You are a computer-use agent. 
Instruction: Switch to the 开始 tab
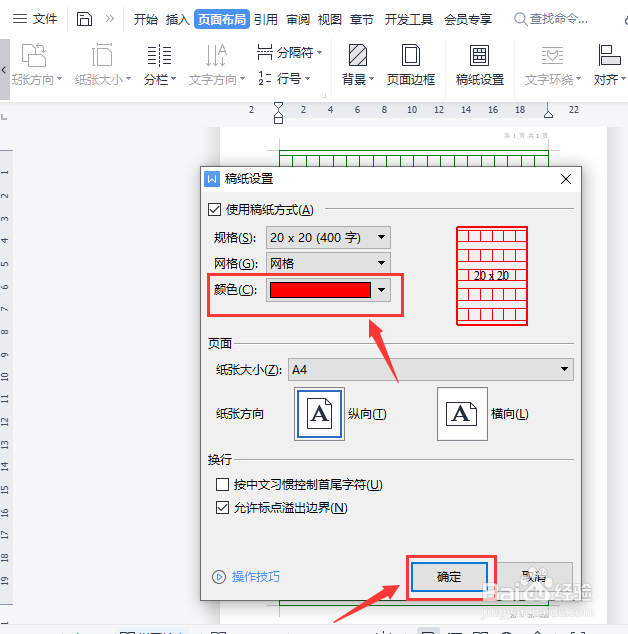tap(146, 19)
